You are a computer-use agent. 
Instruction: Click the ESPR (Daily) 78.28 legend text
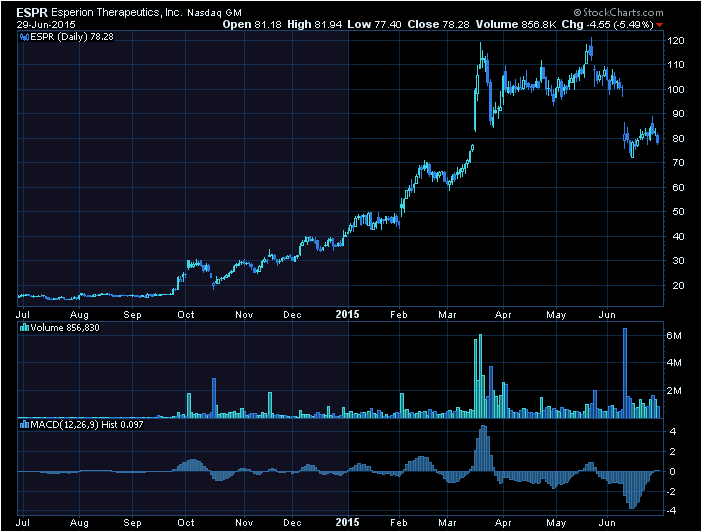tap(72, 37)
